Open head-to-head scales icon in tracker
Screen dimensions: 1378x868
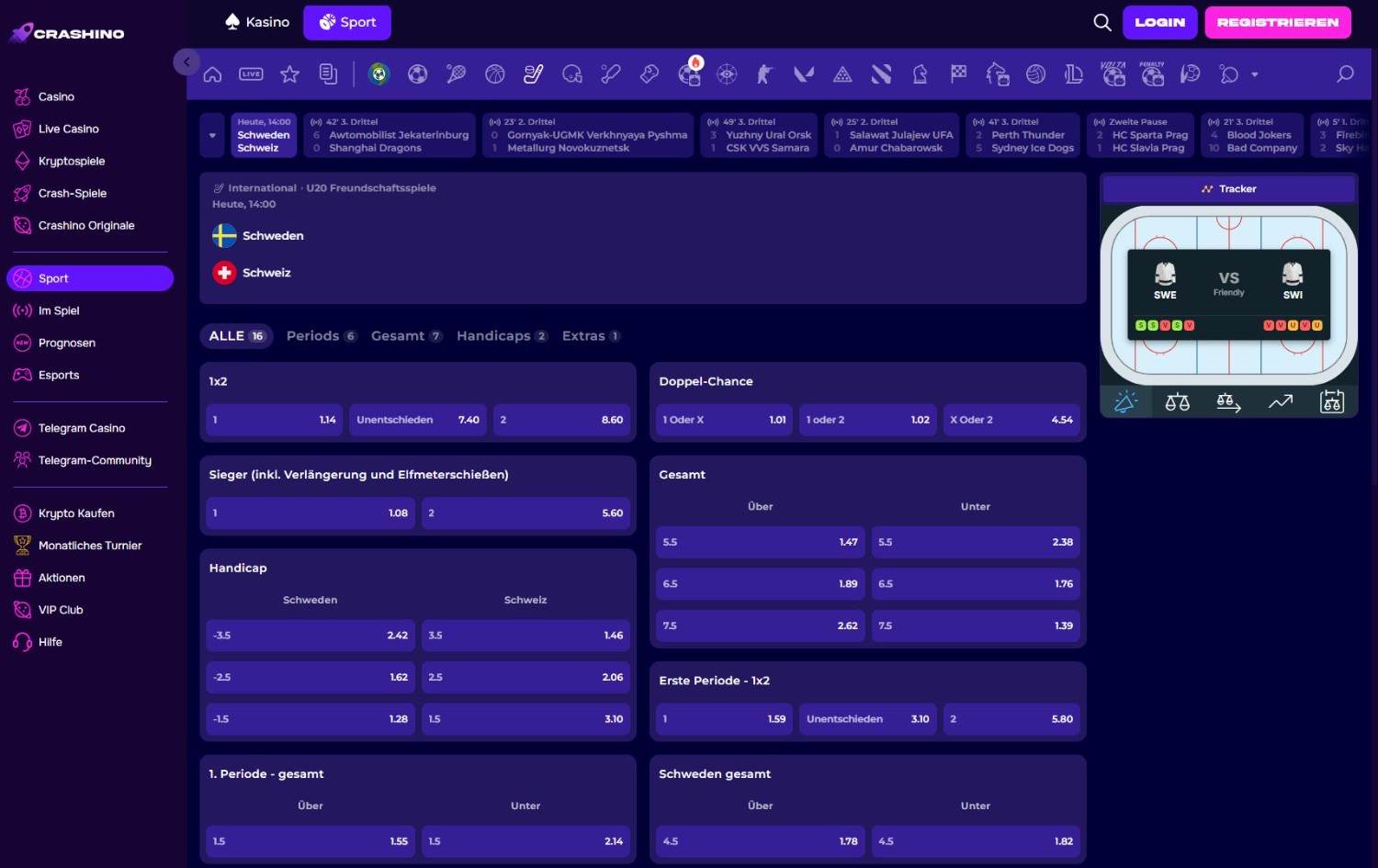click(1177, 401)
